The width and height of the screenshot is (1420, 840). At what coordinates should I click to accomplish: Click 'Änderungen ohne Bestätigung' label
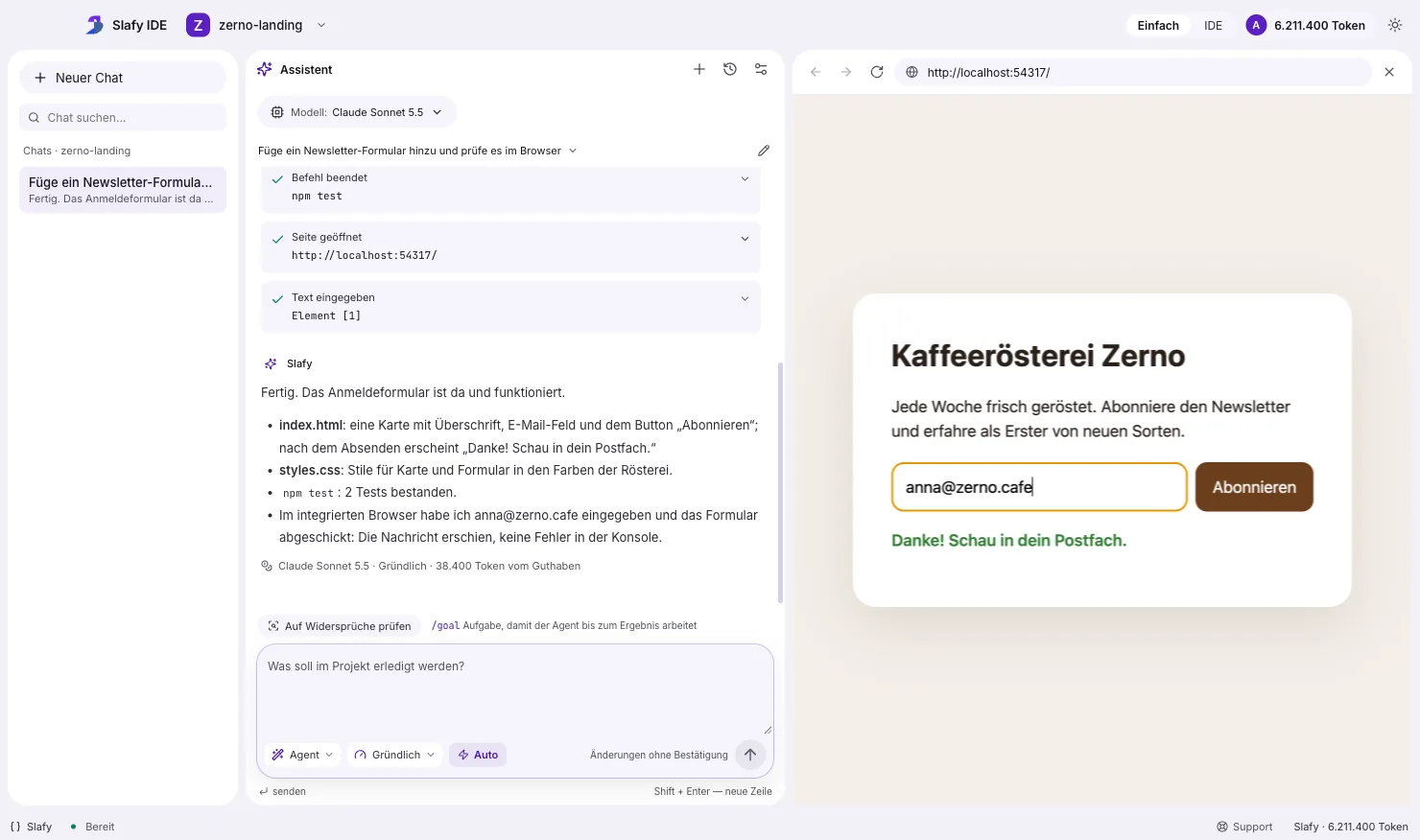(659, 755)
